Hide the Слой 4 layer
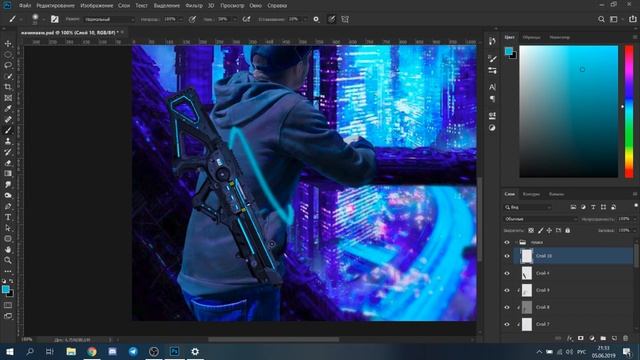 click(507, 273)
